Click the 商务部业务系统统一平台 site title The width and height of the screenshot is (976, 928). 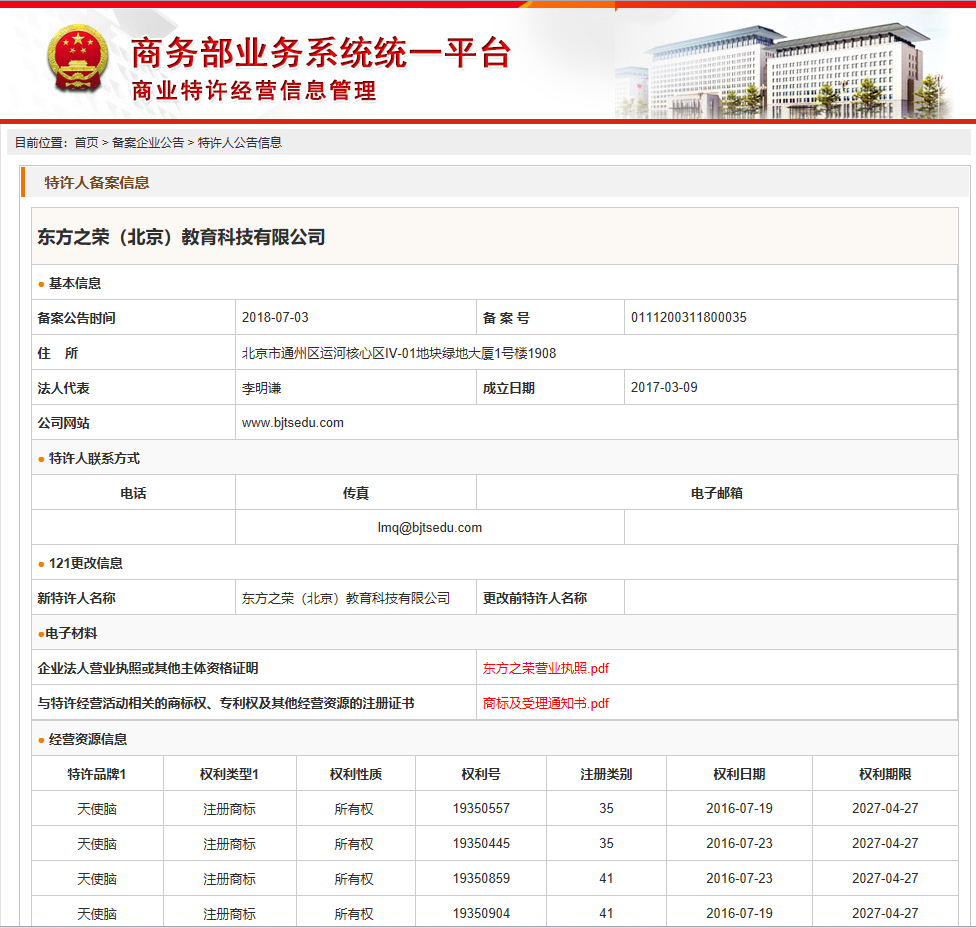click(321, 52)
